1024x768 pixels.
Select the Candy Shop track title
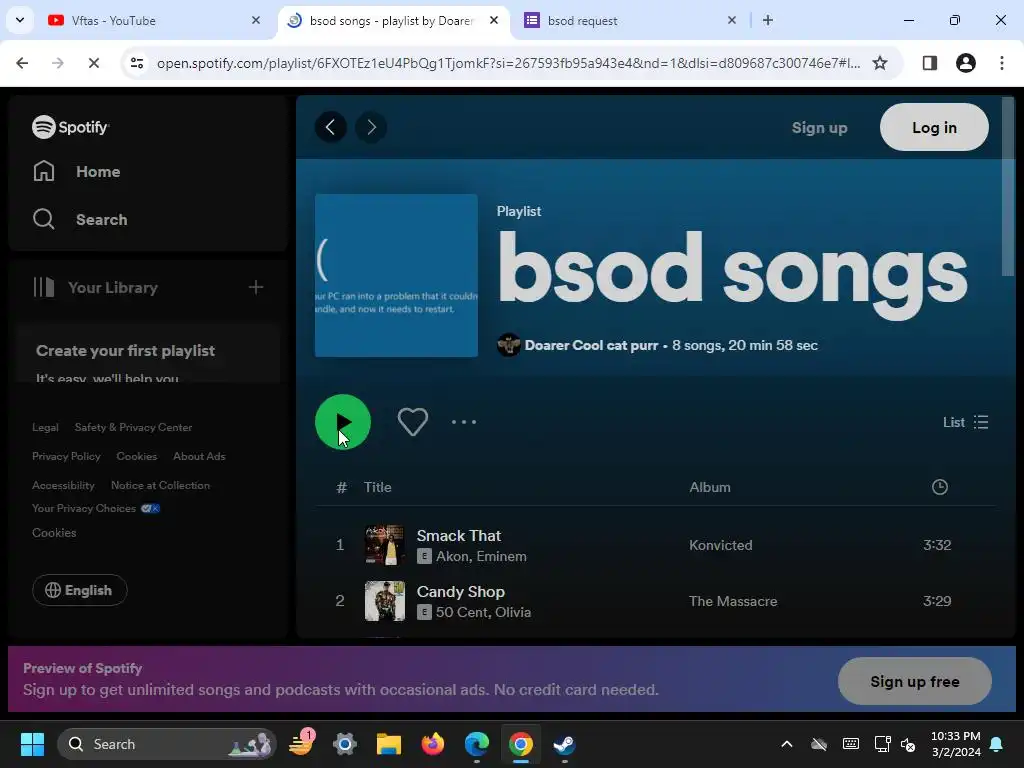(460, 592)
